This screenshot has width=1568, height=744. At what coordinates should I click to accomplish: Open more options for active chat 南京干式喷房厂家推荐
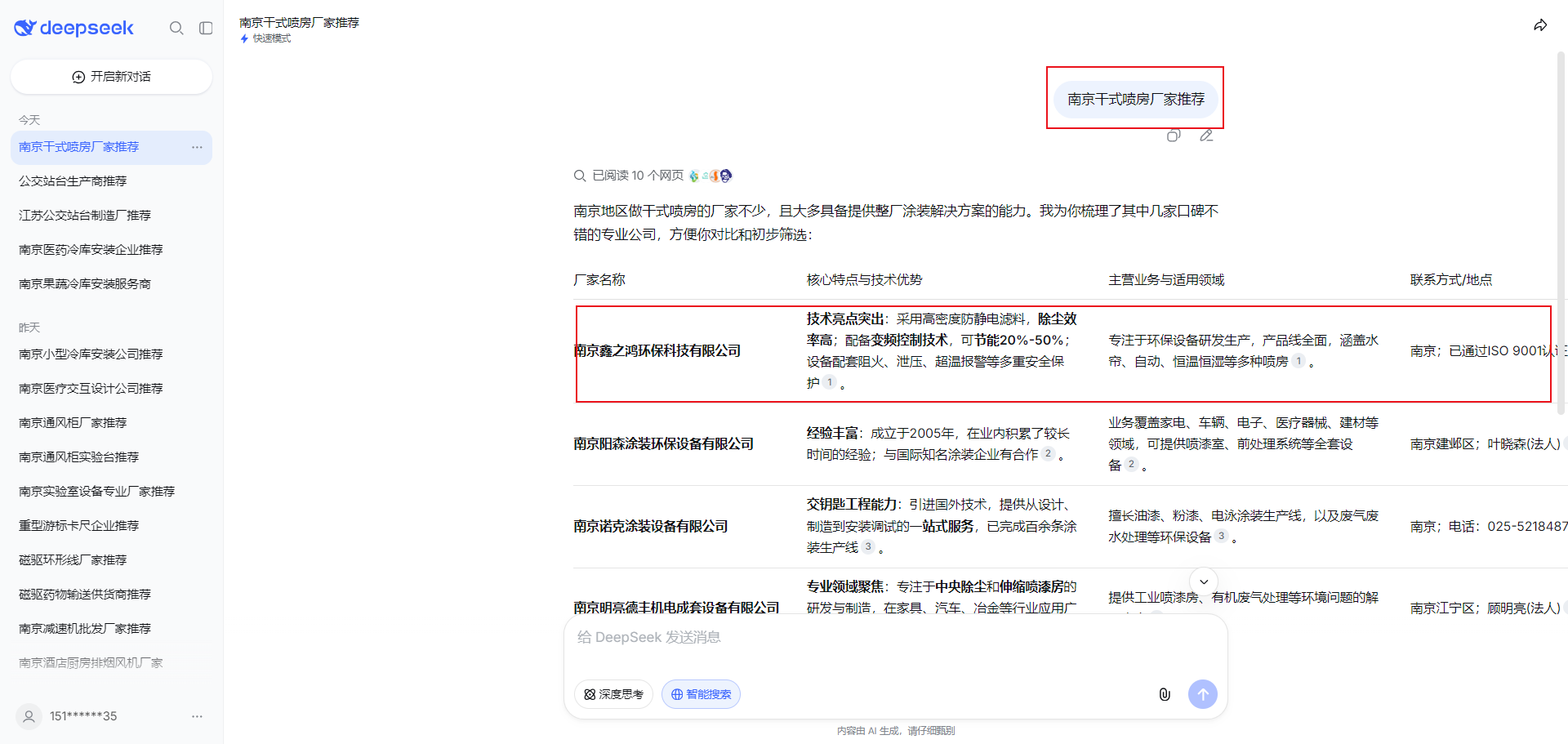tap(197, 147)
